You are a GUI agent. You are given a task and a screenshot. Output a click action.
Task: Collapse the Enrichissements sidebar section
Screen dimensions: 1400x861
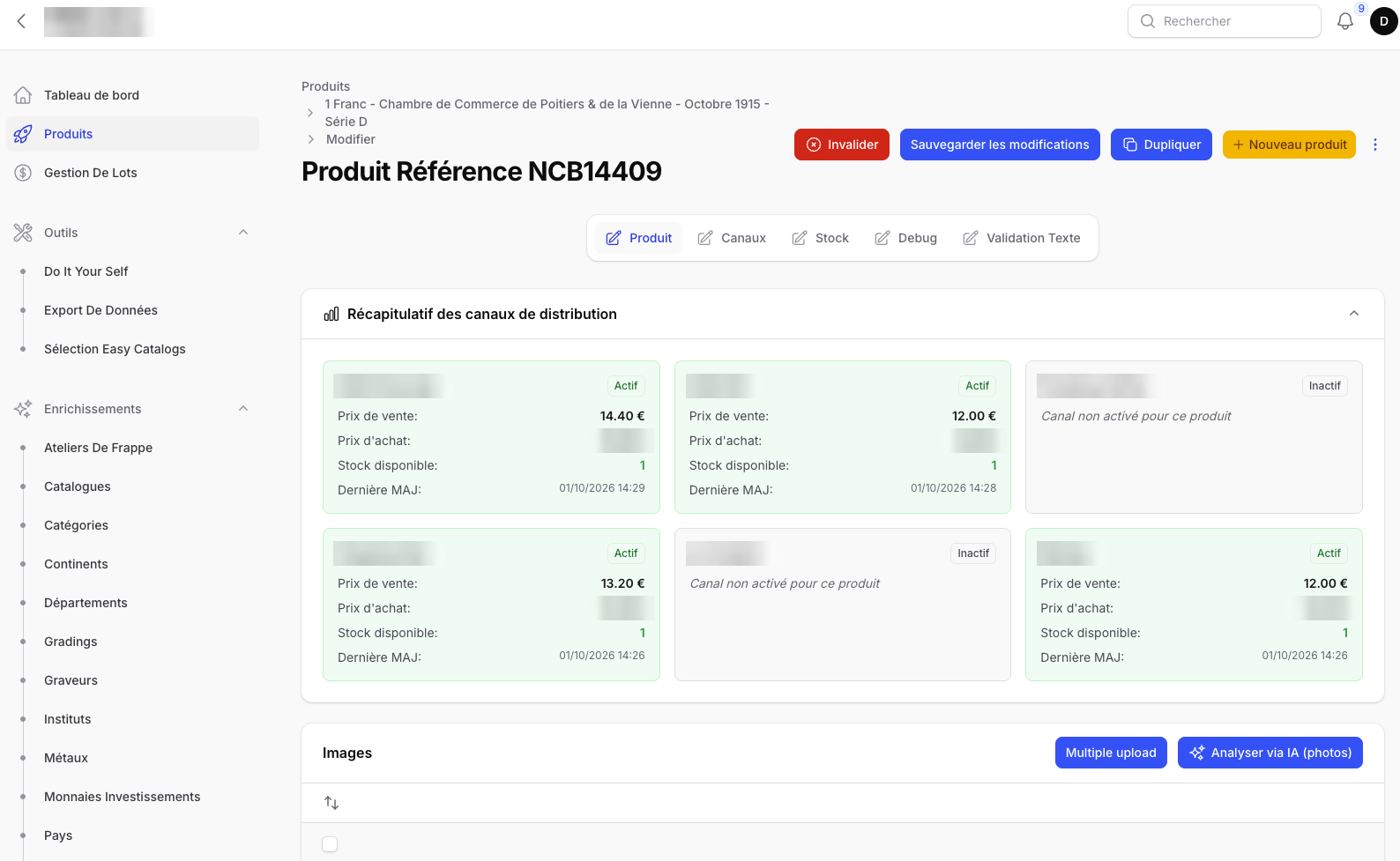[243, 409]
